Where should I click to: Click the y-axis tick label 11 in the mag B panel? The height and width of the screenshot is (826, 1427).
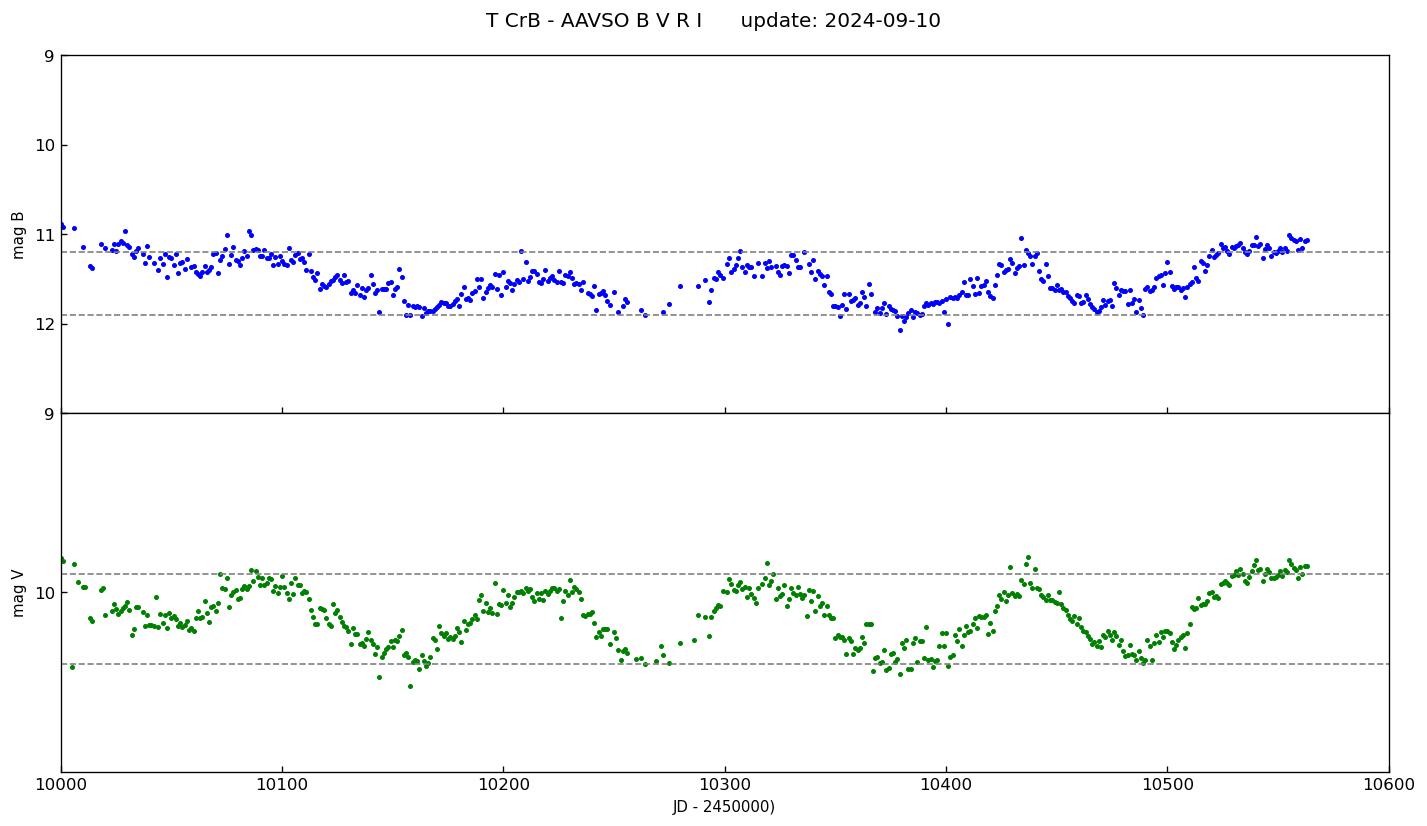point(44,235)
